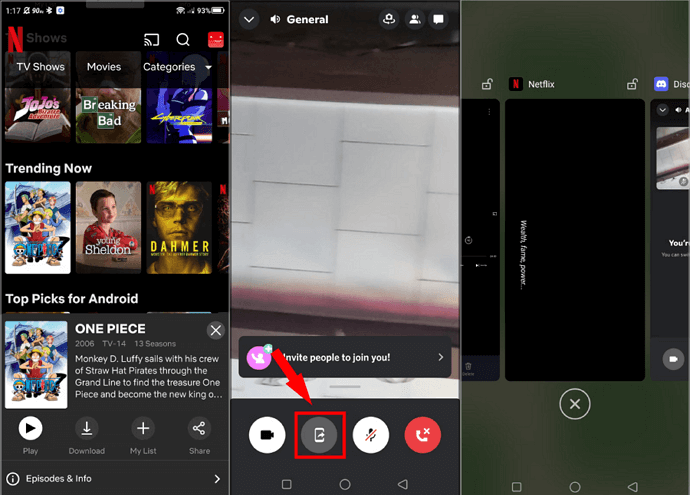
Task: Open the red Netflix profile avatar
Action: tap(216, 40)
